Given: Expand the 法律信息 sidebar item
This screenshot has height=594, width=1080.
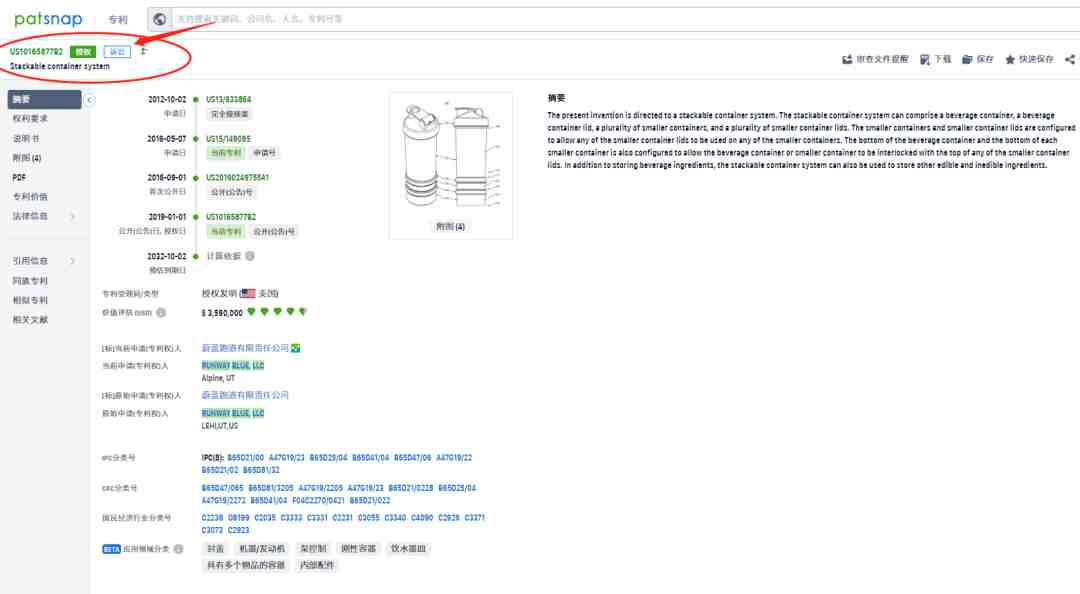Looking at the screenshot, I should pos(72,216).
